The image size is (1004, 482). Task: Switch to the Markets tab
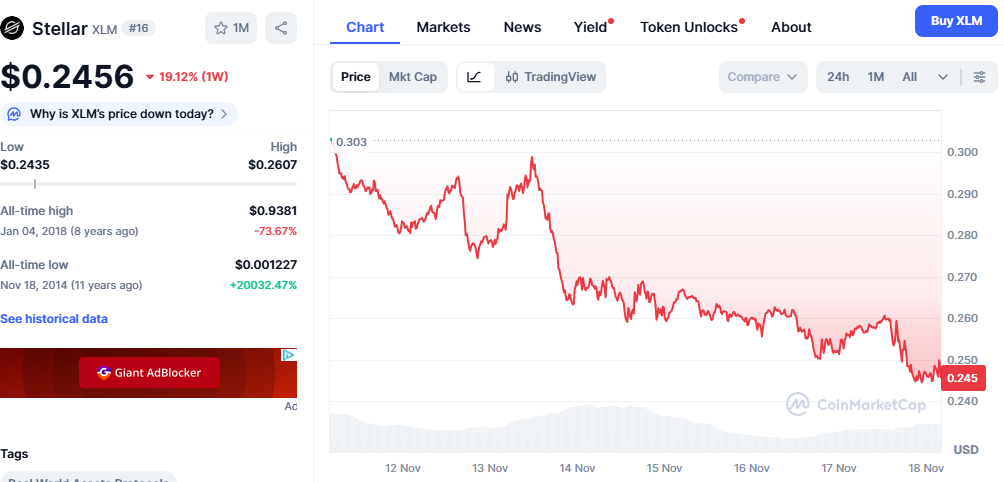(x=443, y=27)
